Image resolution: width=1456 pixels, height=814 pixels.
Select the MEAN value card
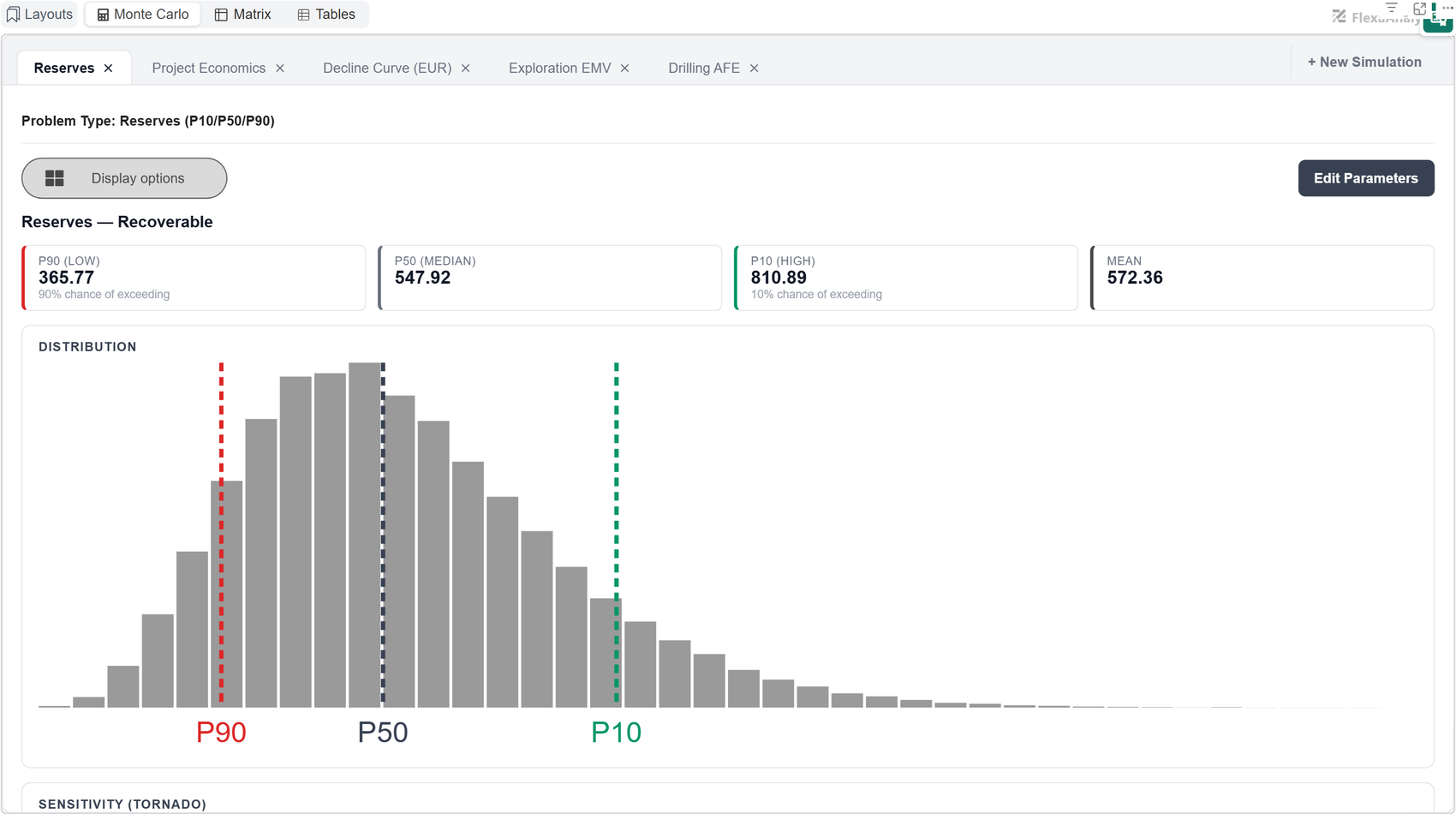click(1262, 278)
